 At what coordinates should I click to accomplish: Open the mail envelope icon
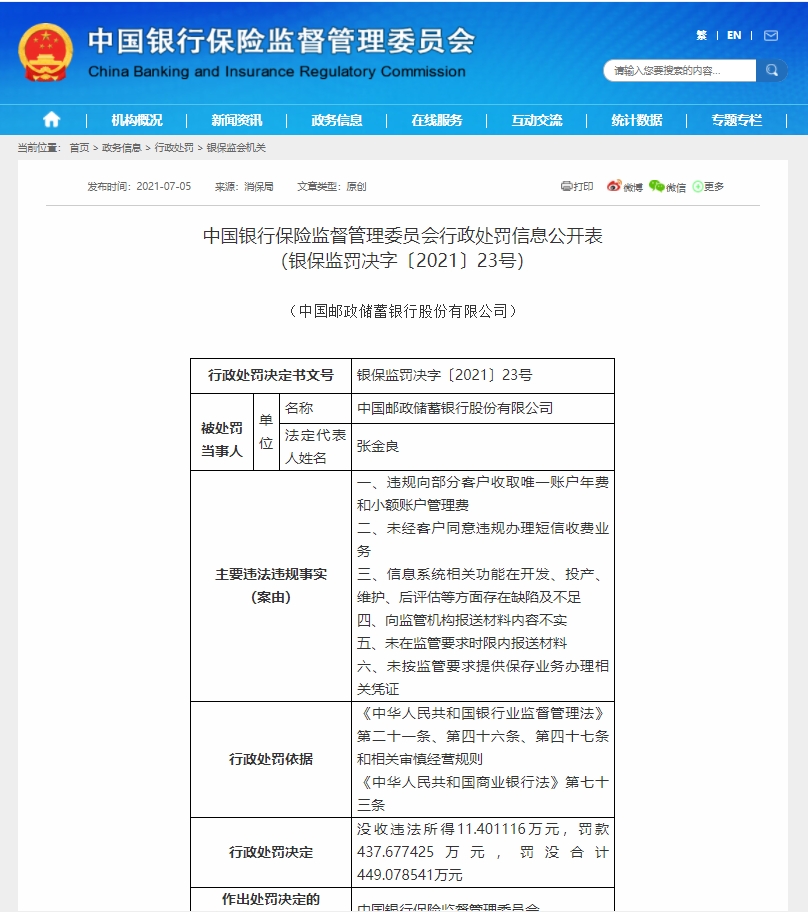(771, 35)
